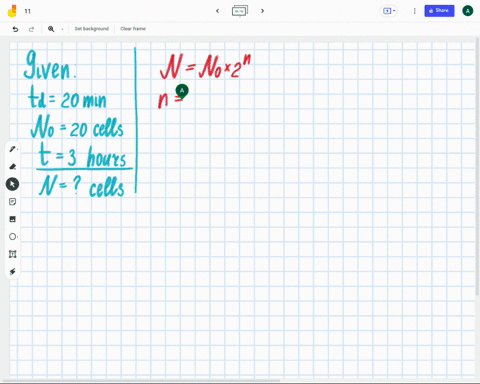Open the more options three-dot menu
The image size is (480, 384).
tap(415, 11)
